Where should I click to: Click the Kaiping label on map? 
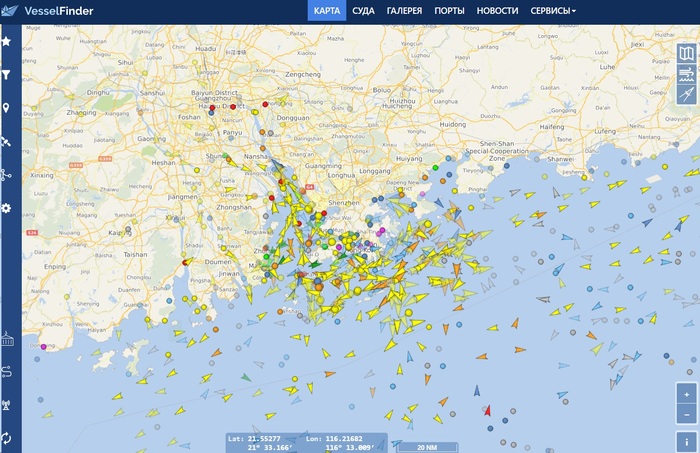tap(120, 233)
